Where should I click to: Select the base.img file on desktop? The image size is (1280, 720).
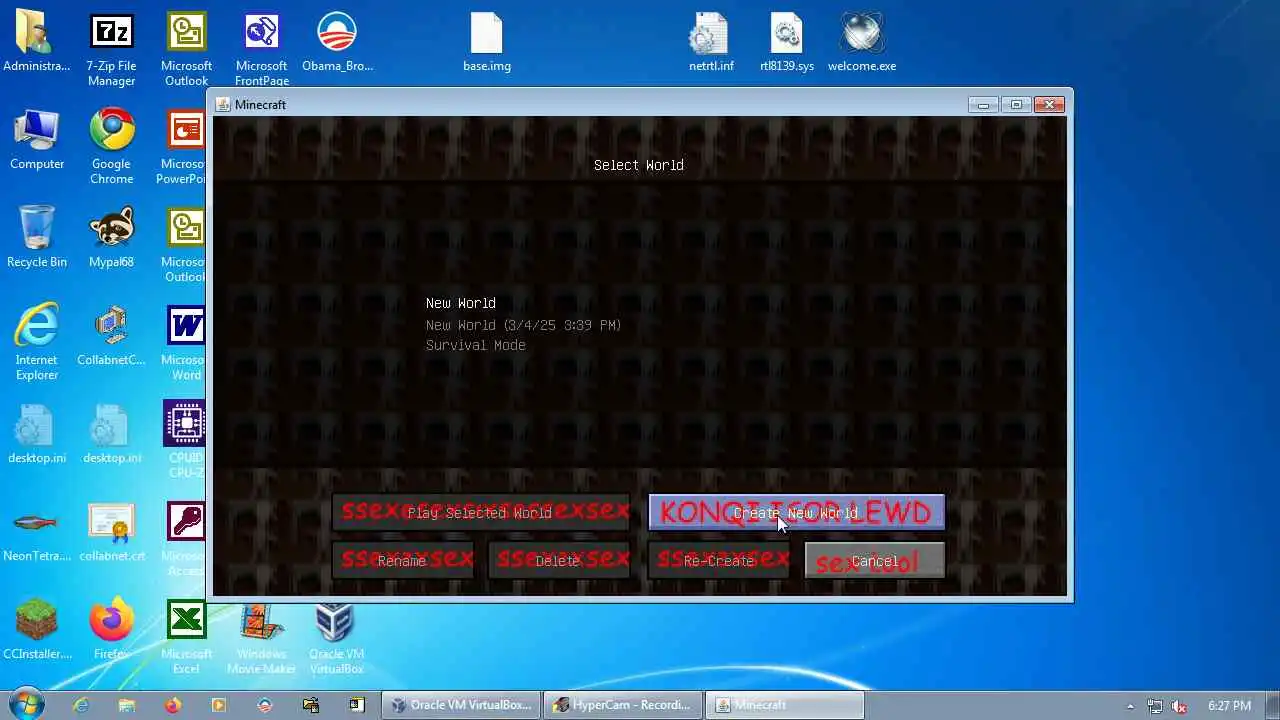click(x=487, y=42)
